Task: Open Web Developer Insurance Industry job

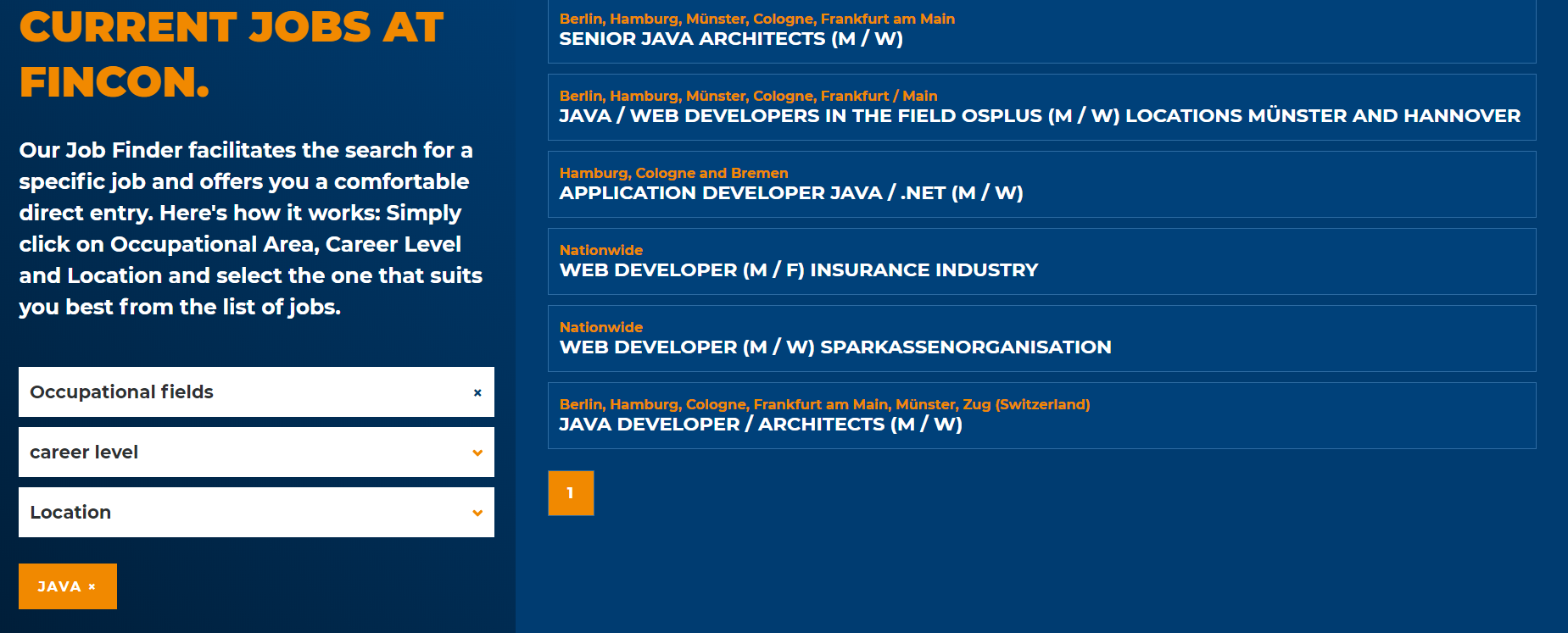Action: pyautogui.click(x=1041, y=261)
